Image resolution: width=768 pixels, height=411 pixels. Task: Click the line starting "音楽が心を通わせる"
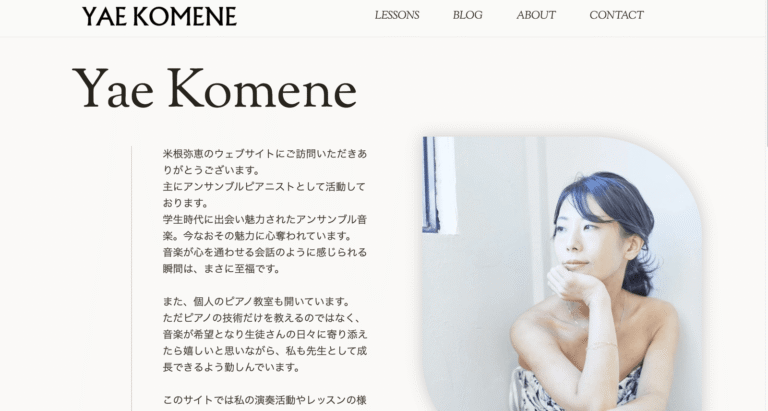(264, 252)
